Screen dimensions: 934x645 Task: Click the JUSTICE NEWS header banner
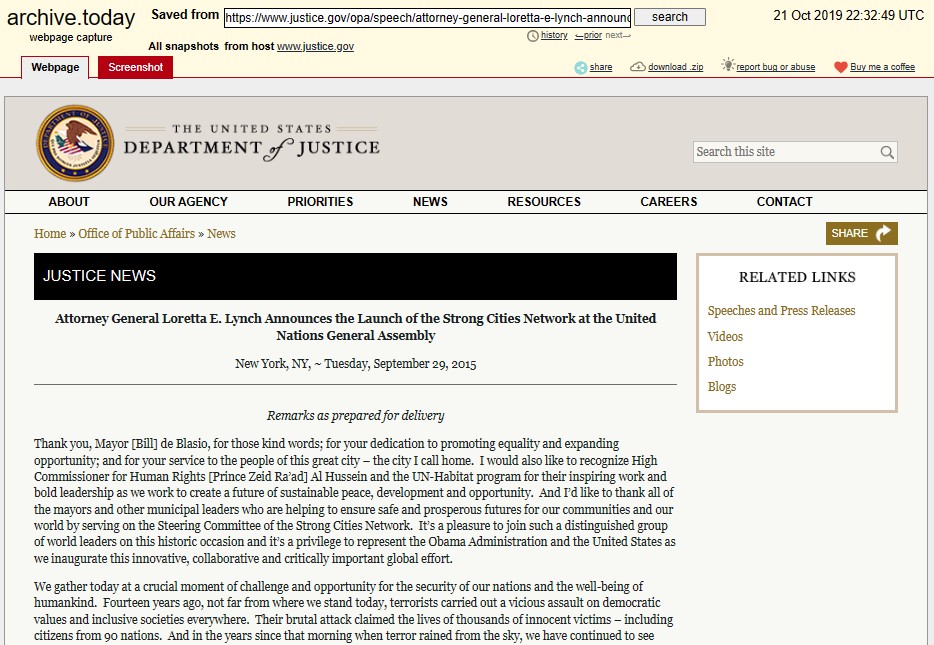click(x=355, y=276)
